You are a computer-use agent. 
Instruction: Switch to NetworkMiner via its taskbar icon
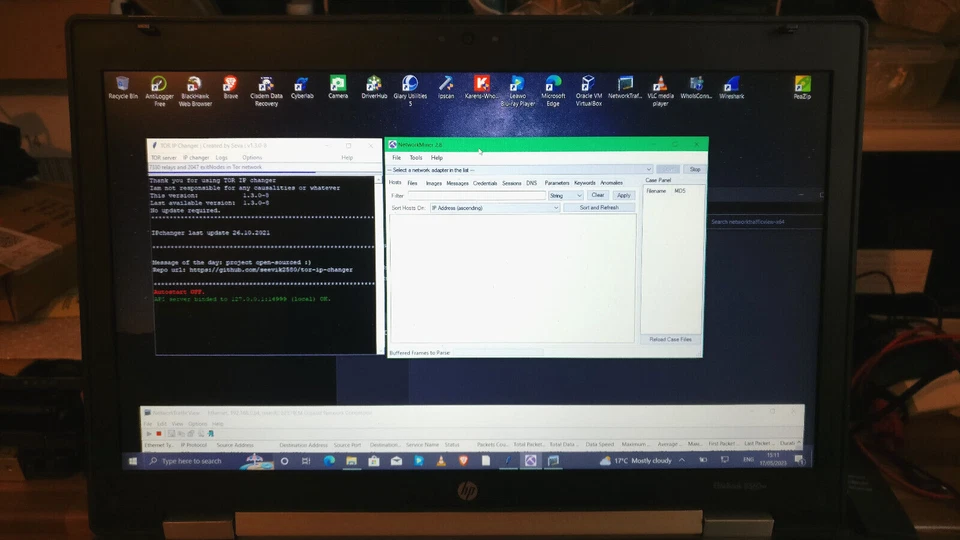530,460
